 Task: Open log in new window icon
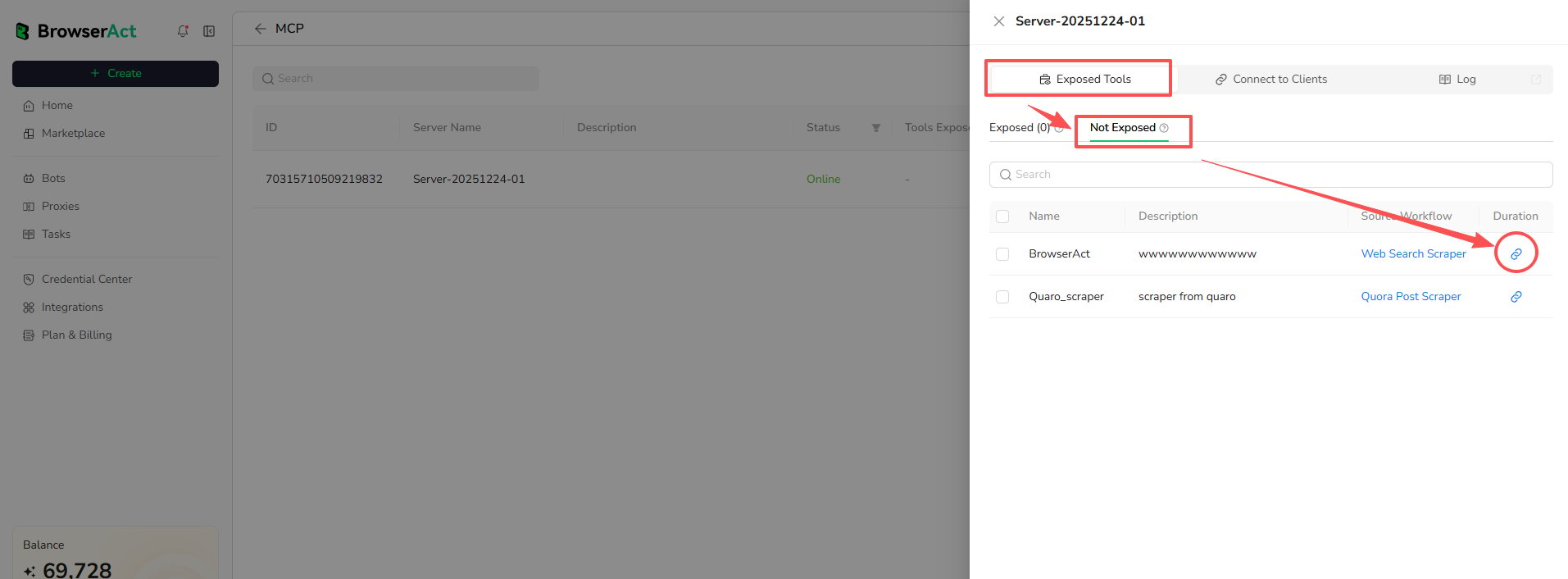[1536, 80]
